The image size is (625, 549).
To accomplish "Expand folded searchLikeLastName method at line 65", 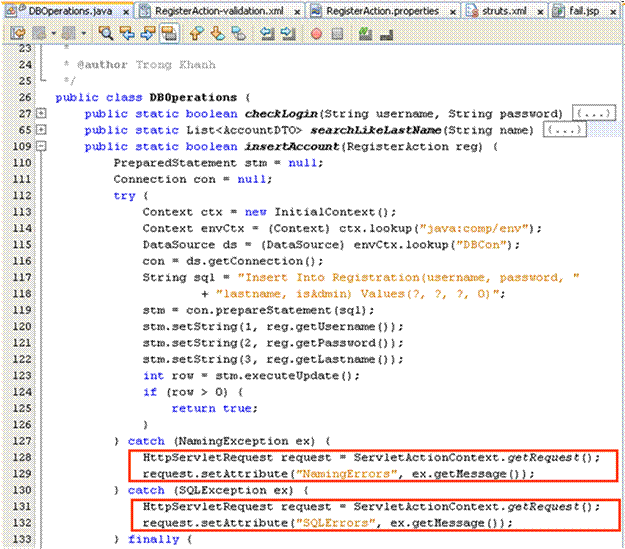I will pos(41,130).
